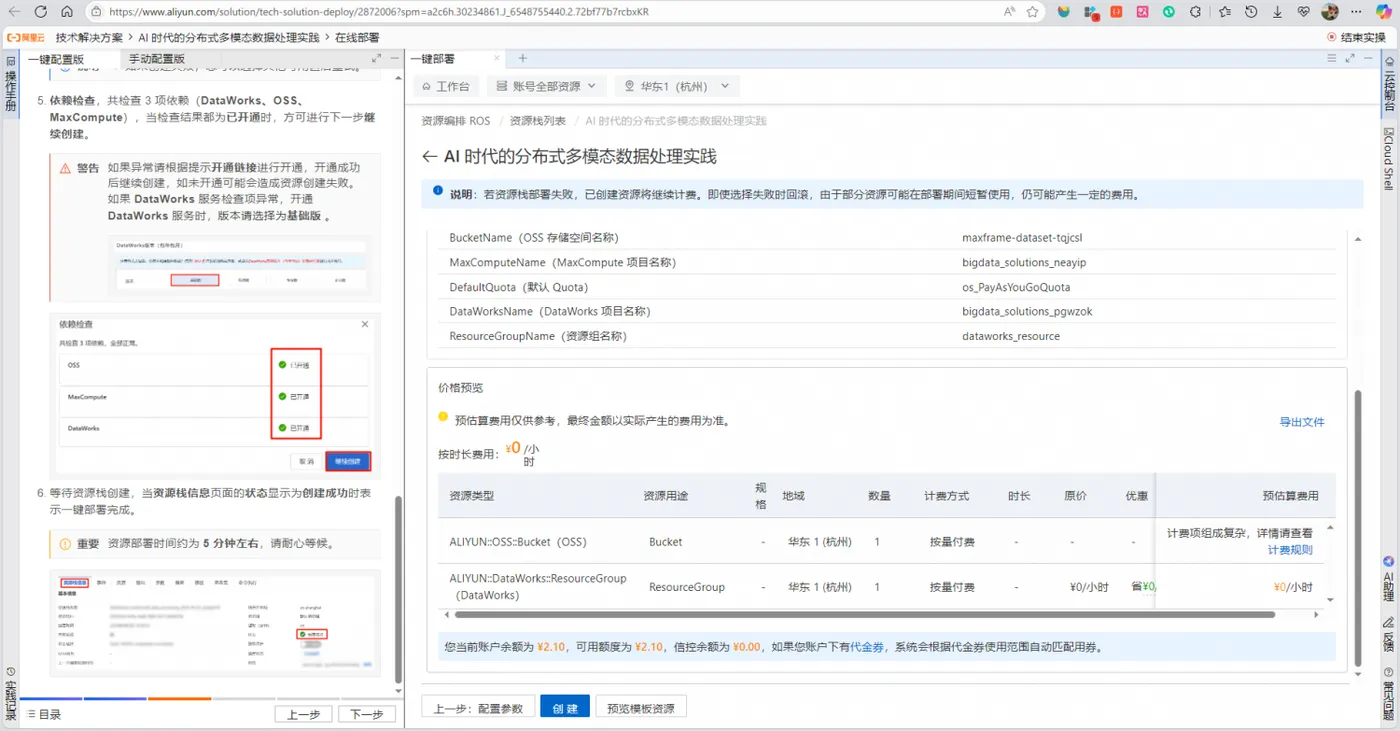Click the left guide panel scrollbar

[x=398, y=590]
